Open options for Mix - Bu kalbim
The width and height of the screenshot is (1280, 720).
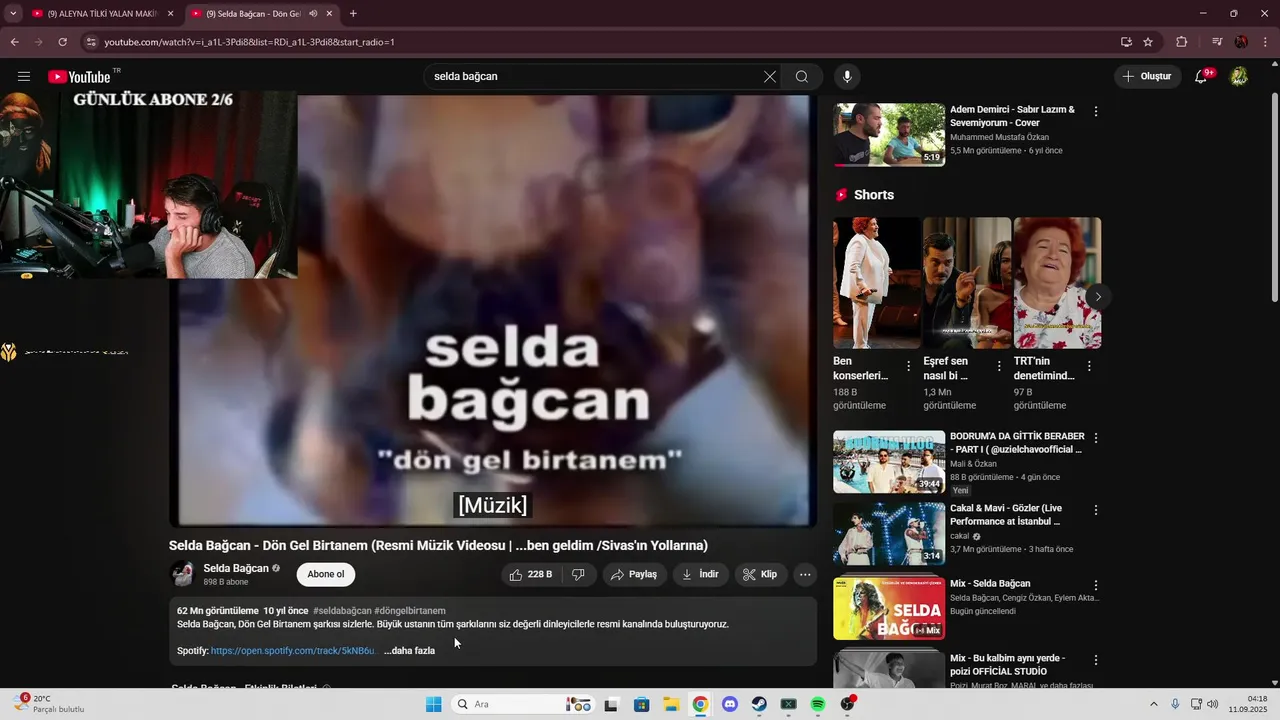click(x=1096, y=660)
